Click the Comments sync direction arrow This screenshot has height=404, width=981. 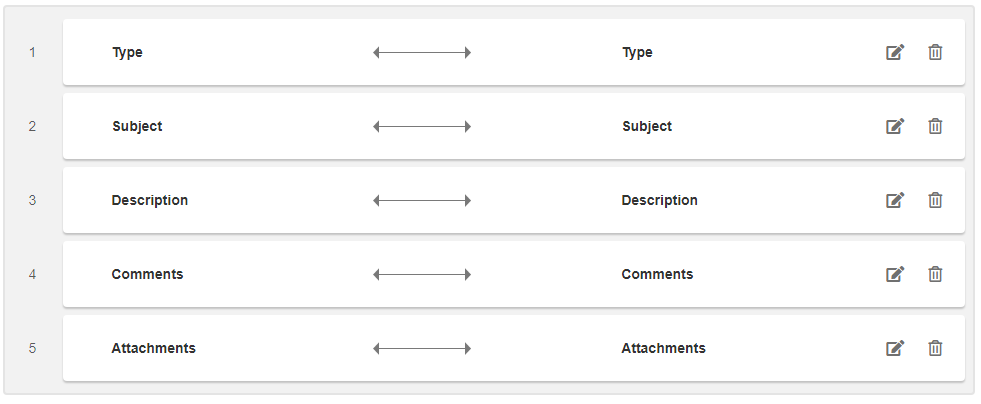pyautogui.click(x=422, y=274)
